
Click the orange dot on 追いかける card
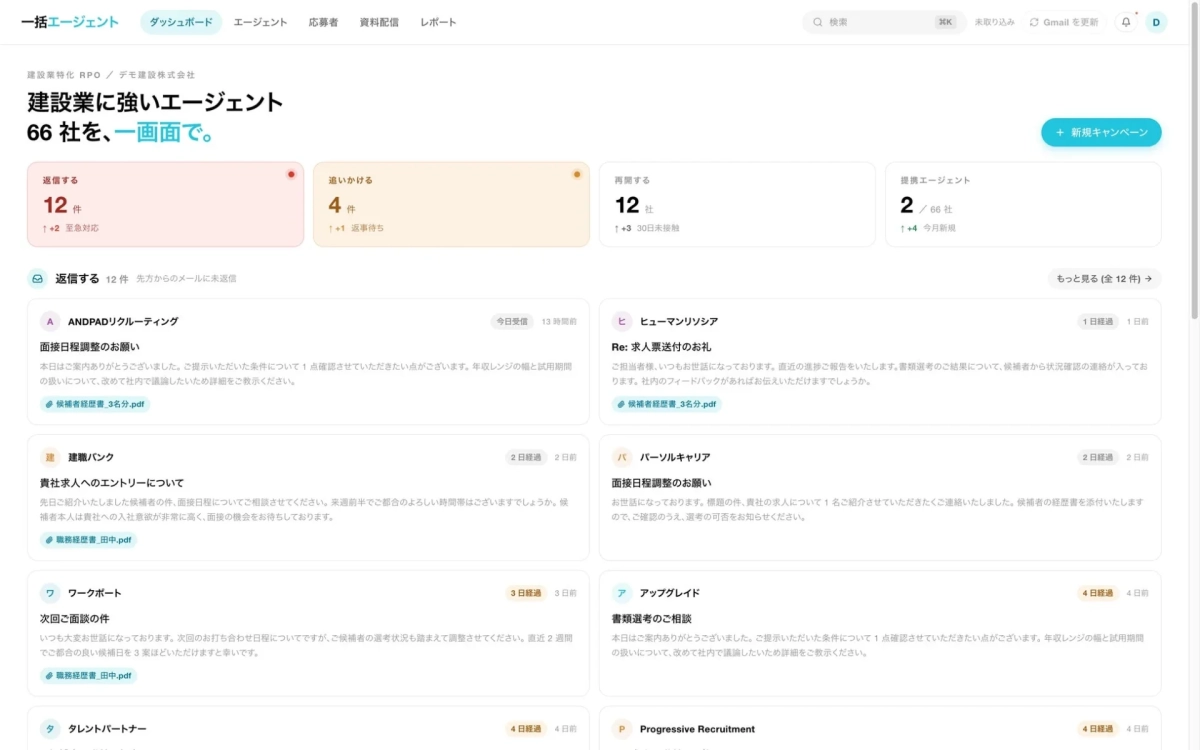point(577,174)
